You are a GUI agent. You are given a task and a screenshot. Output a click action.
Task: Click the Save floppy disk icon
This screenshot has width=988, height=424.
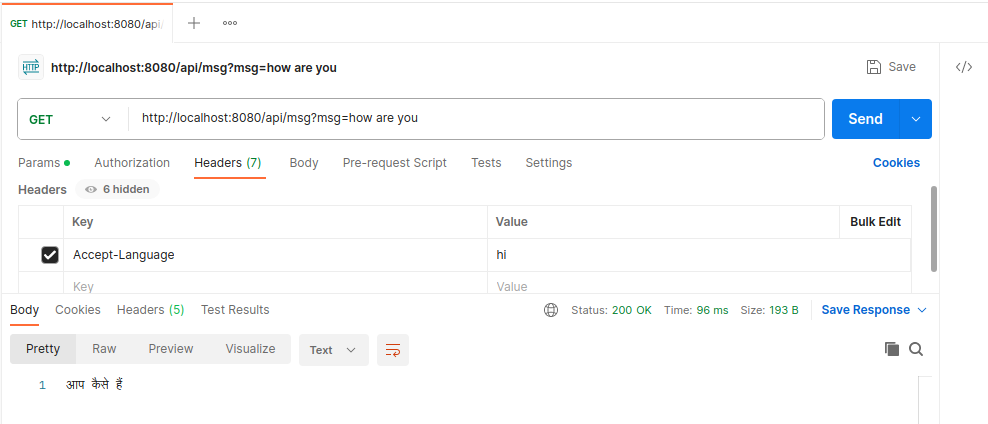[x=874, y=67]
